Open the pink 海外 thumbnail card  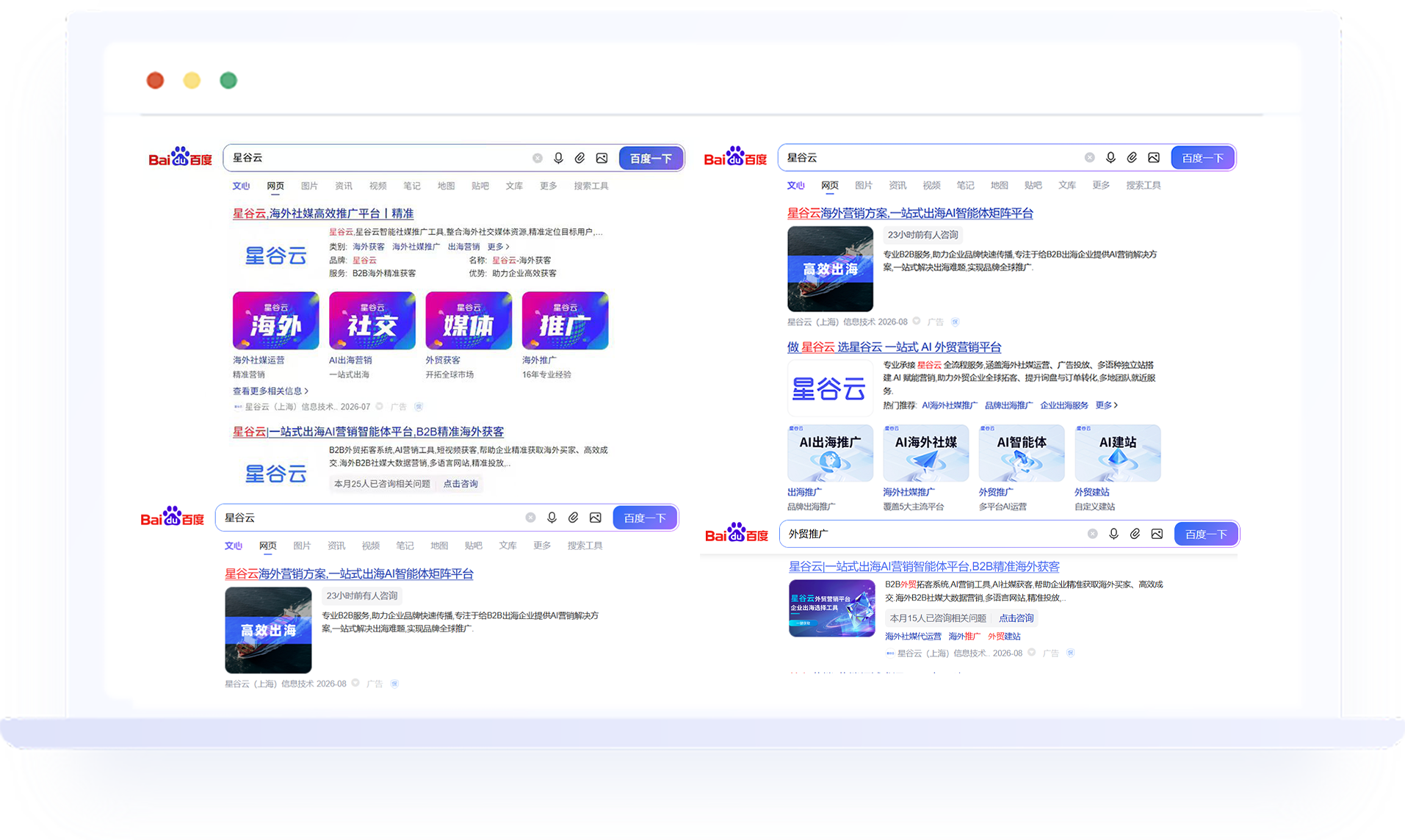[275, 320]
